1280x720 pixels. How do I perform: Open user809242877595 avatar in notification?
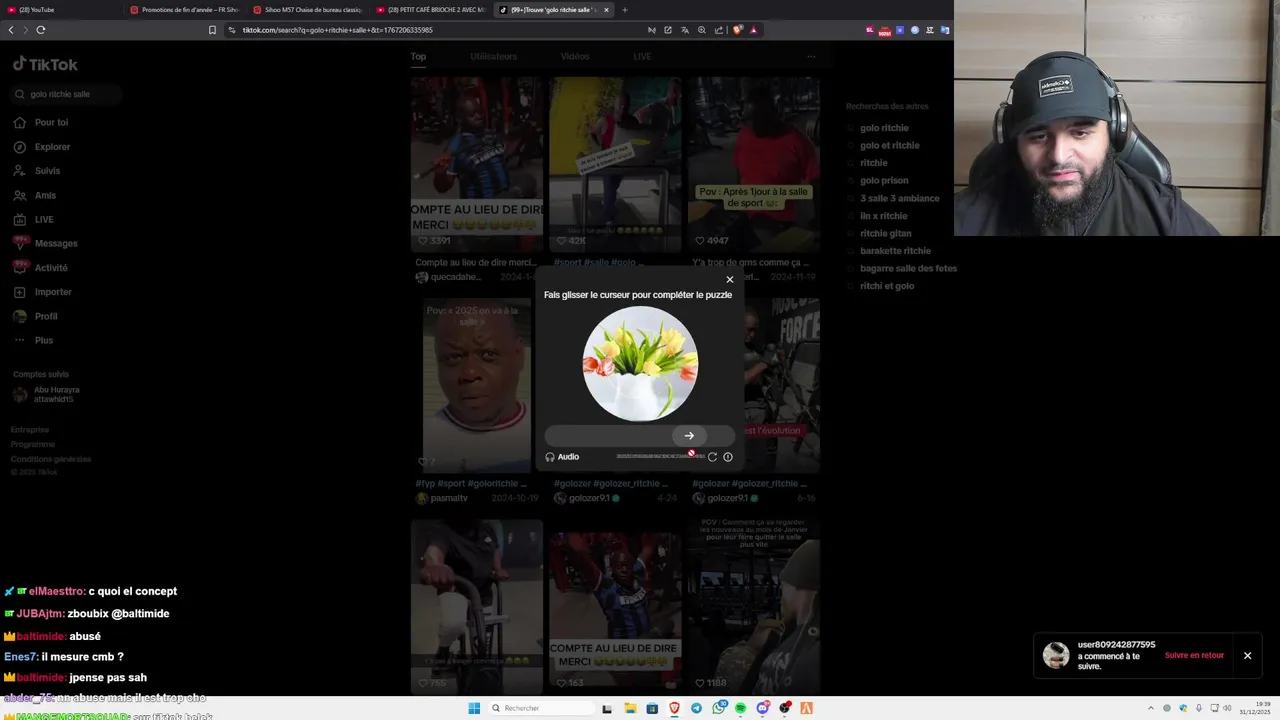click(1056, 655)
